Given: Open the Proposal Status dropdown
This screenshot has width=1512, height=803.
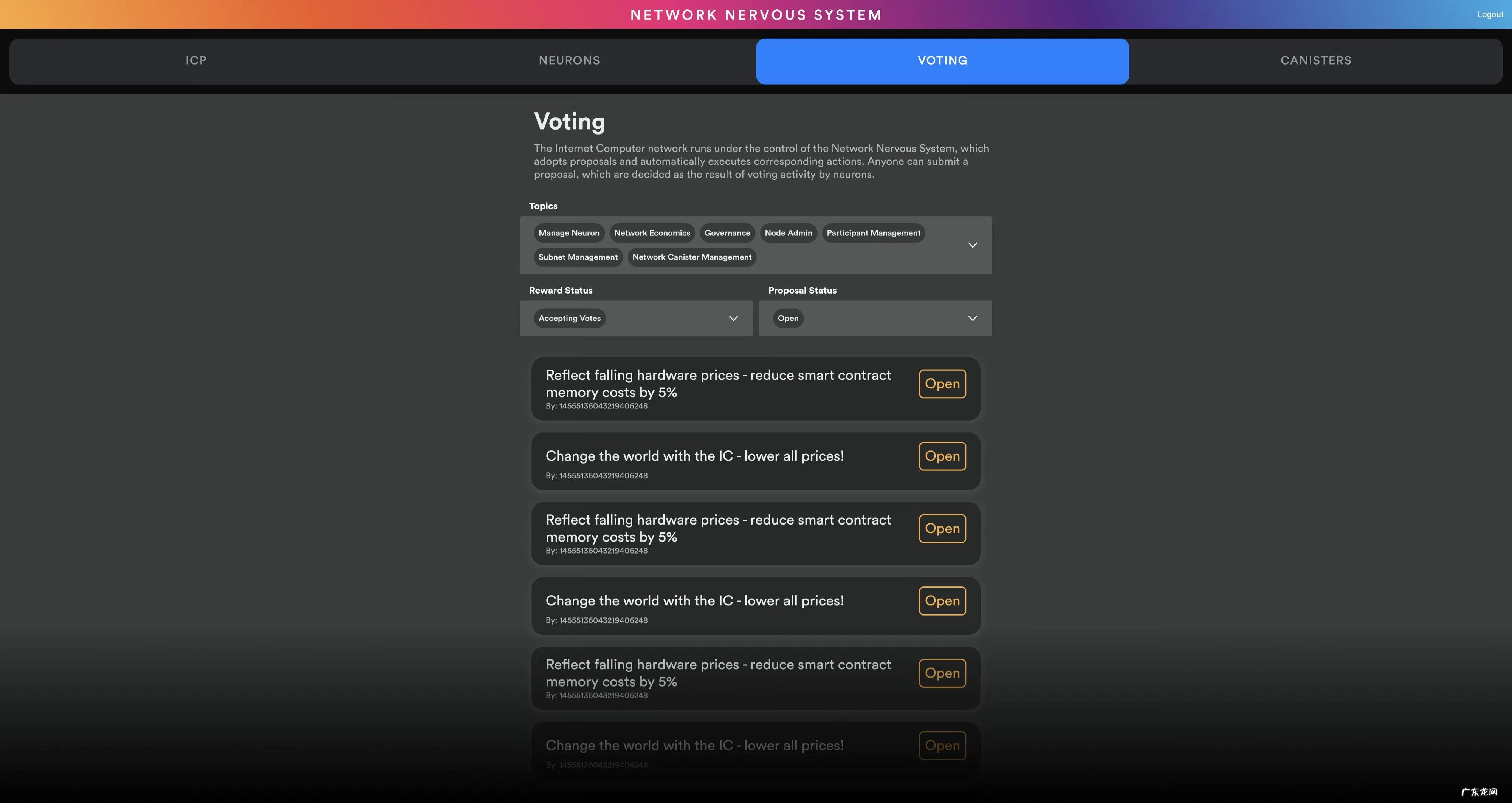Looking at the screenshot, I should click(x=972, y=318).
